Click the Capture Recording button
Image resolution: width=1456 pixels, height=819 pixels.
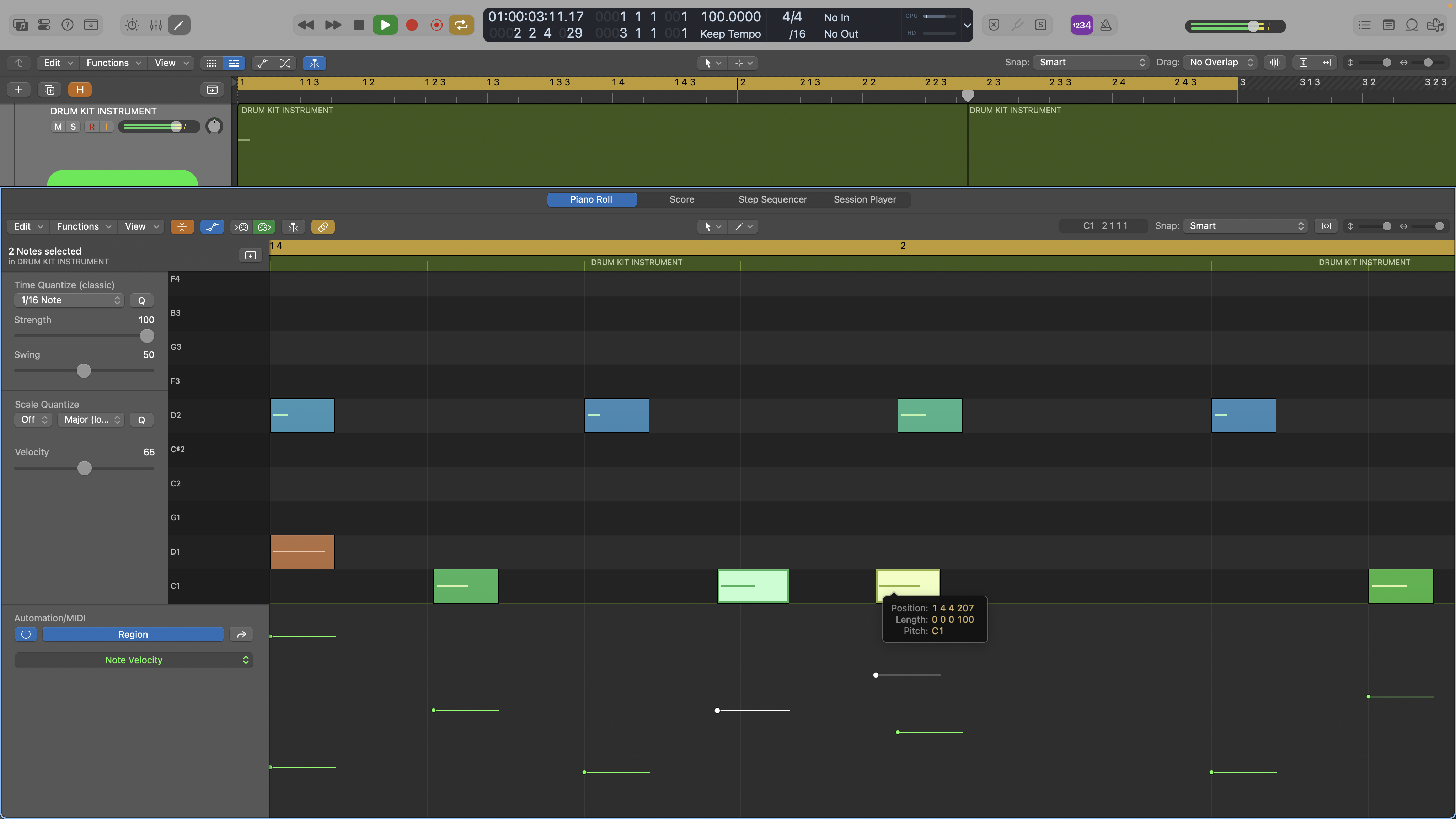(x=437, y=25)
